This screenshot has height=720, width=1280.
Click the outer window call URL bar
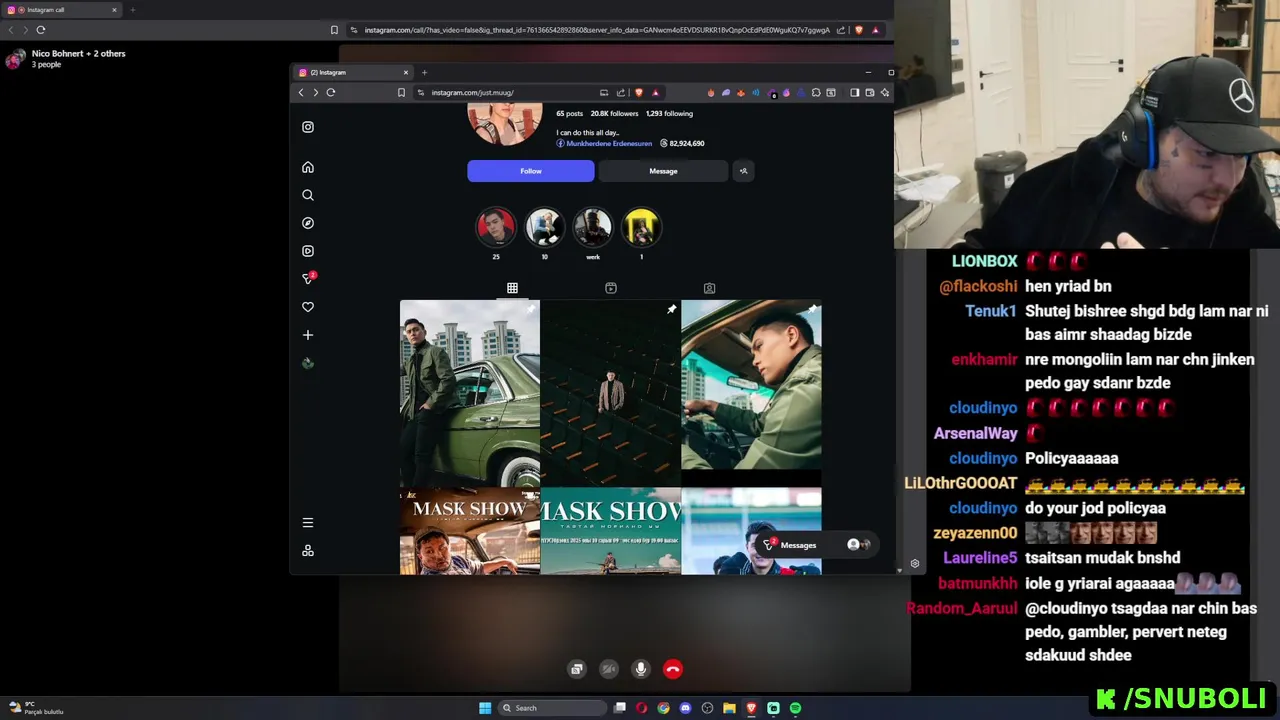(x=597, y=30)
